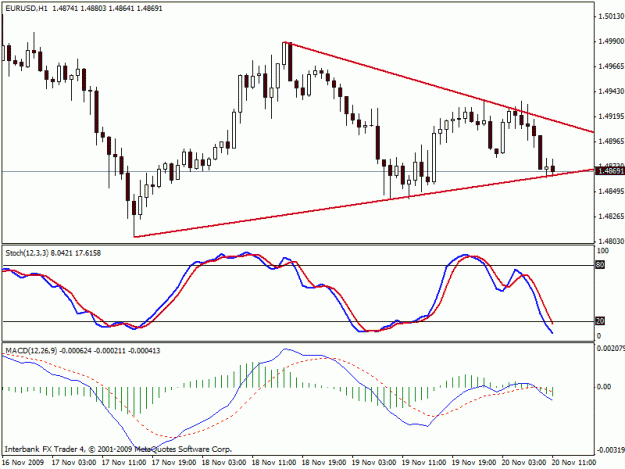The image size is (625, 469).
Task: Click the 1.48495 price axis label
Action: [611, 191]
